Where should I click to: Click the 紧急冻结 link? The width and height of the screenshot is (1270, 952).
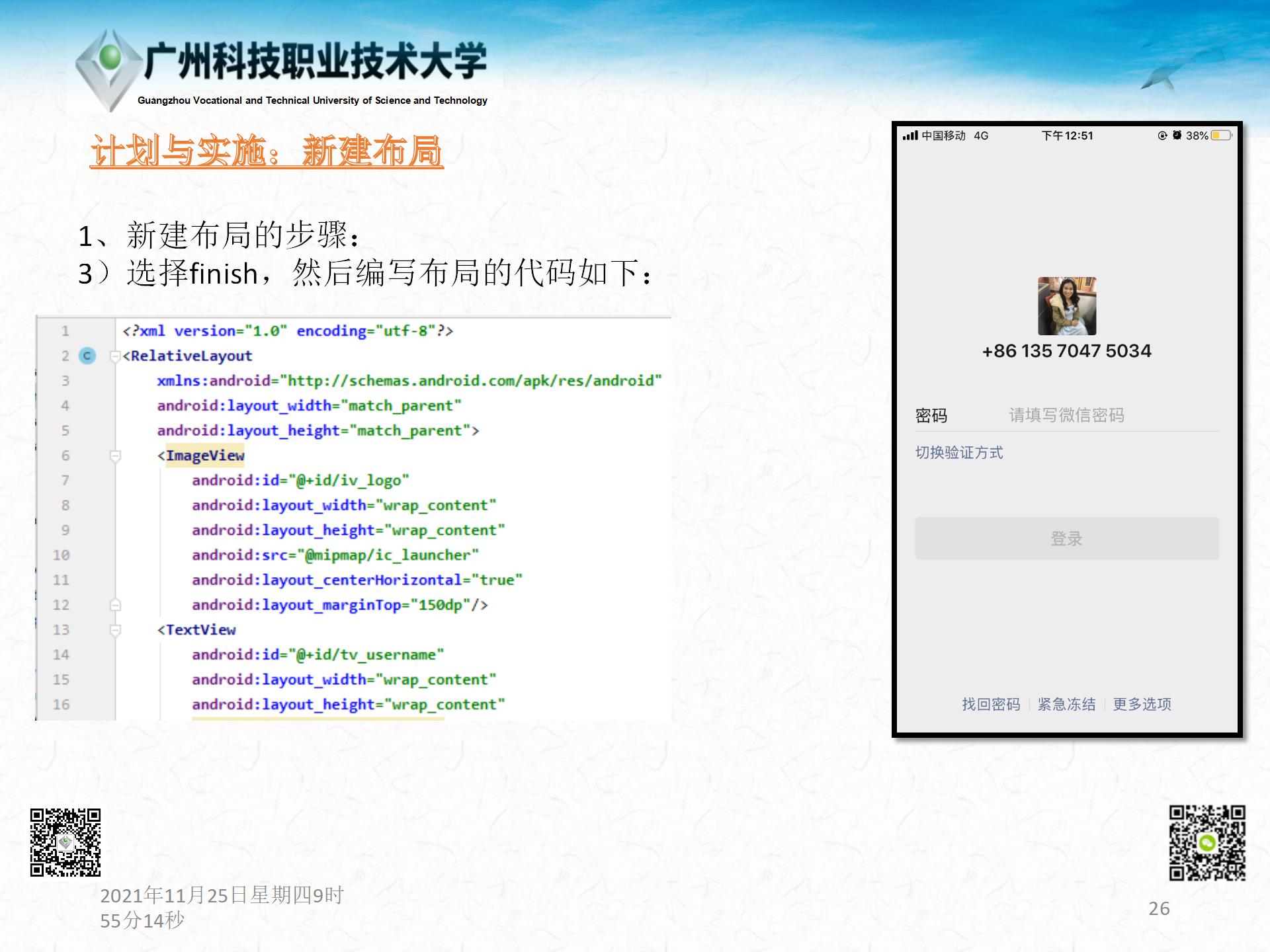click(1066, 705)
